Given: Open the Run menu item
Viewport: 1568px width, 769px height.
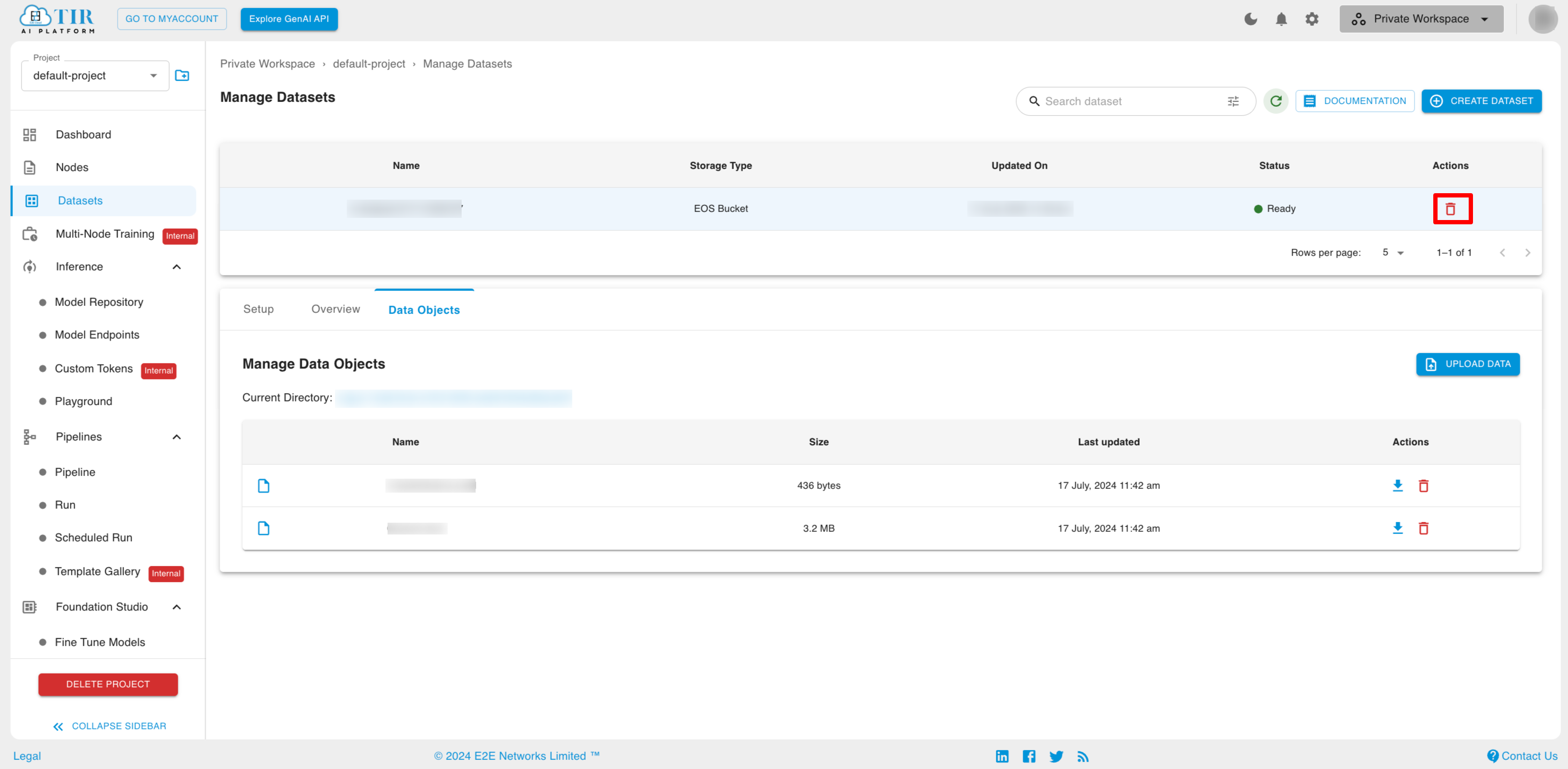Looking at the screenshot, I should [x=65, y=505].
